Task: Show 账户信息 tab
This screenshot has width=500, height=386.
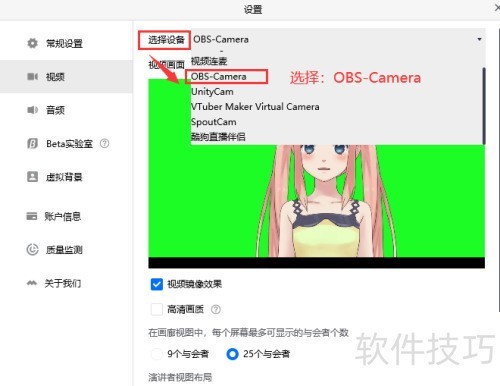Action: pyautogui.click(x=66, y=216)
